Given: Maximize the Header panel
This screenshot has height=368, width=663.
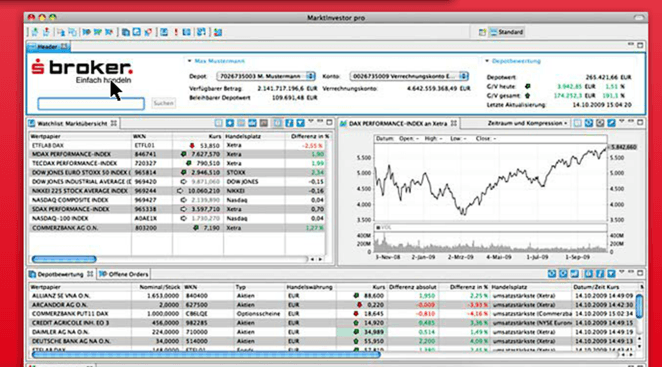Looking at the screenshot, I should [640, 45].
